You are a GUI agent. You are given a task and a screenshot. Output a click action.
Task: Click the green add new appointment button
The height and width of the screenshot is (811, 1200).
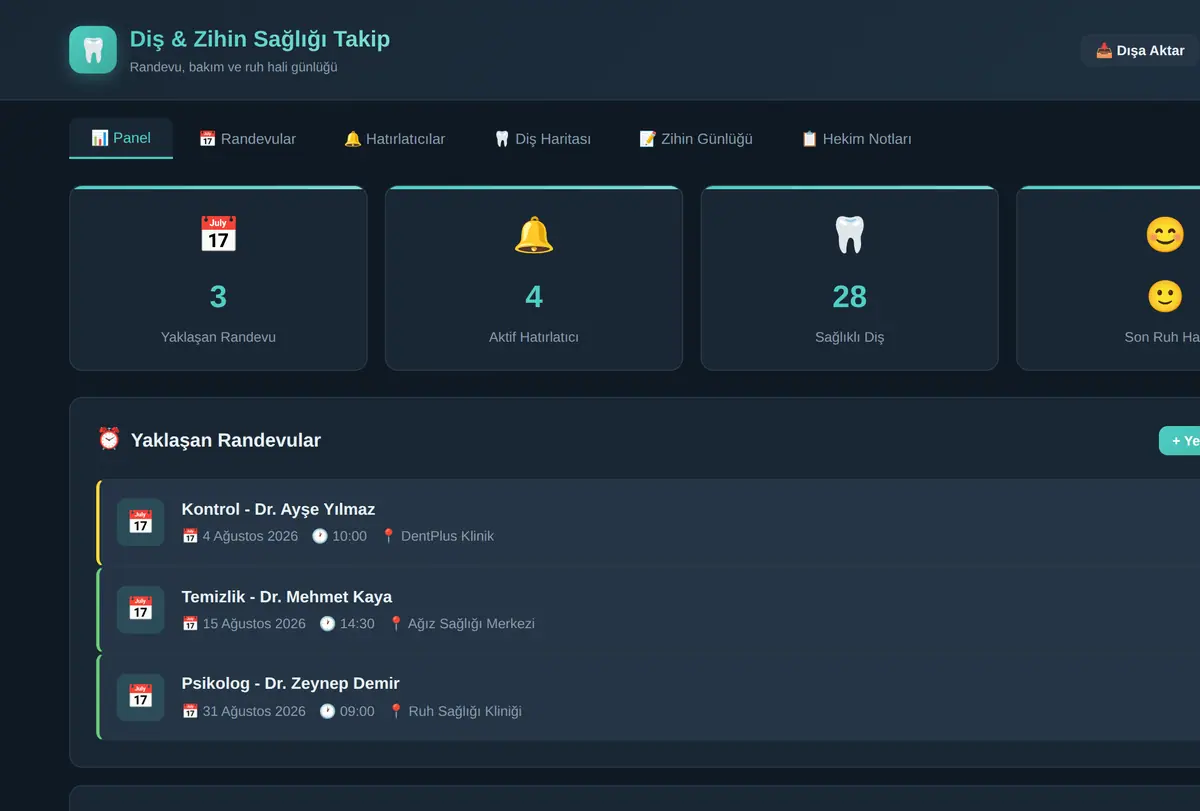tap(1180, 441)
